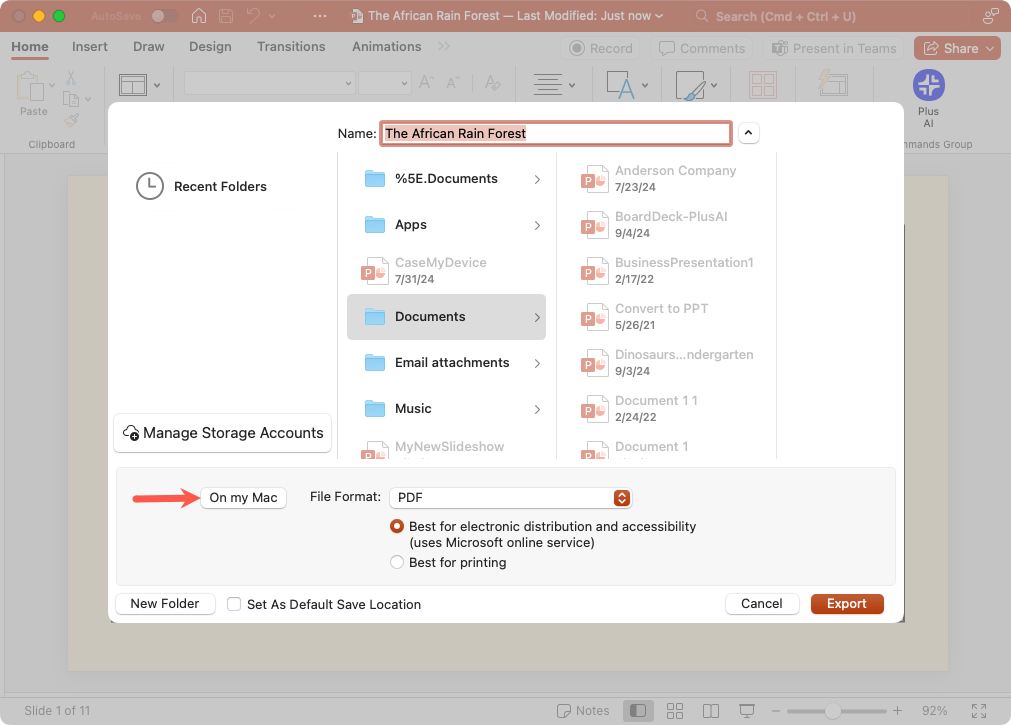Click the On my Mac button
1011x725 pixels.
(243, 498)
